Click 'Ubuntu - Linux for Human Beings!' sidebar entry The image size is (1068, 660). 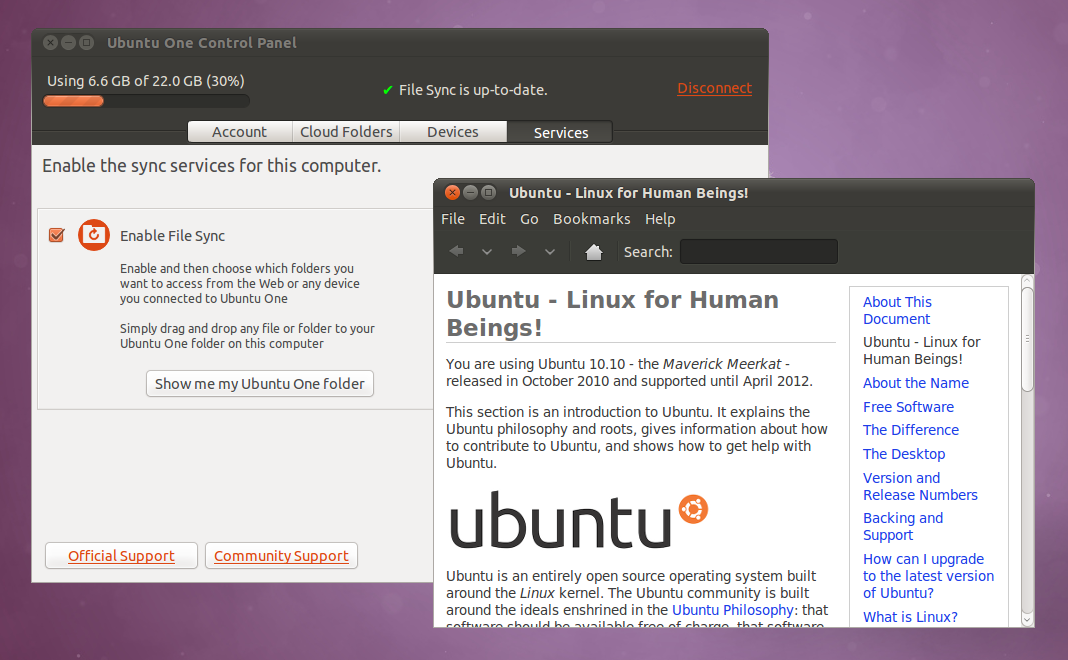click(x=922, y=350)
